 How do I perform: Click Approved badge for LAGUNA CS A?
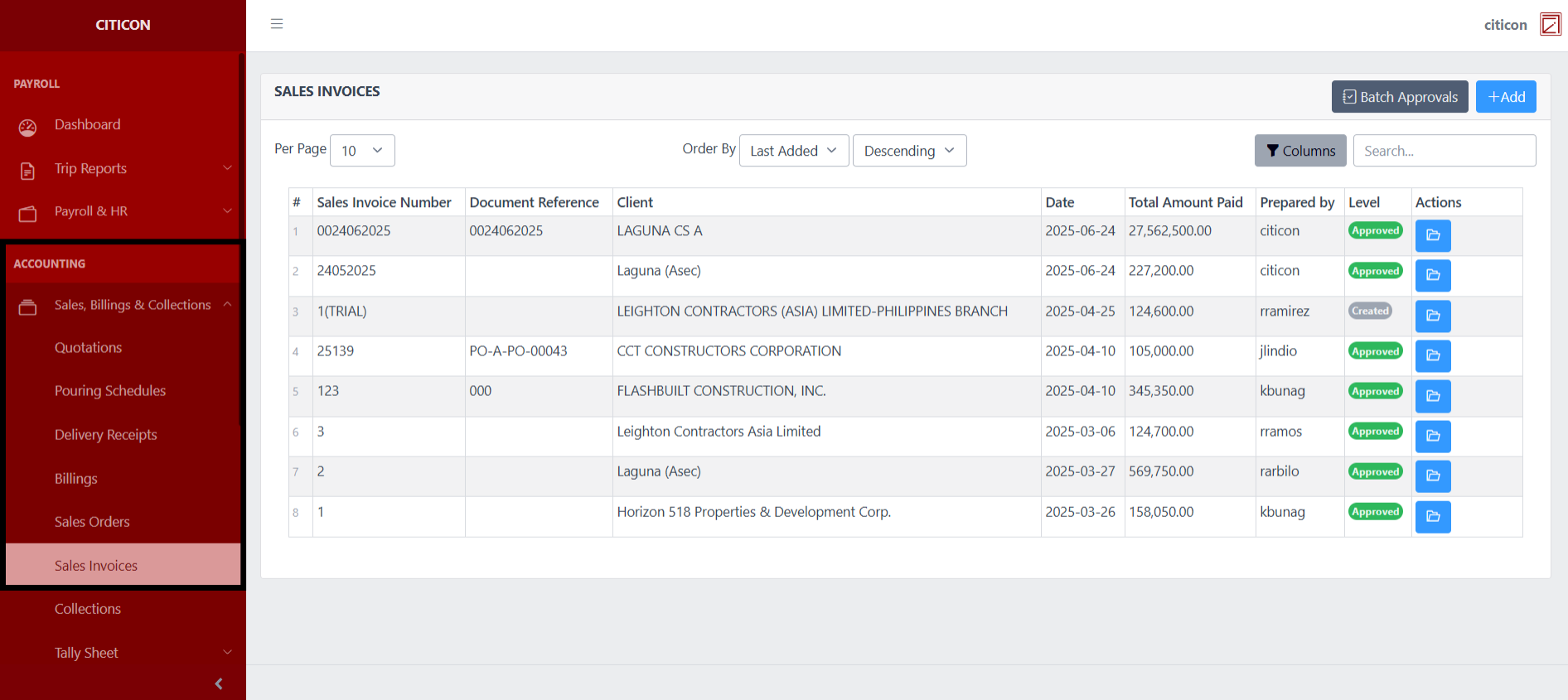click(x=1375, y=231)
